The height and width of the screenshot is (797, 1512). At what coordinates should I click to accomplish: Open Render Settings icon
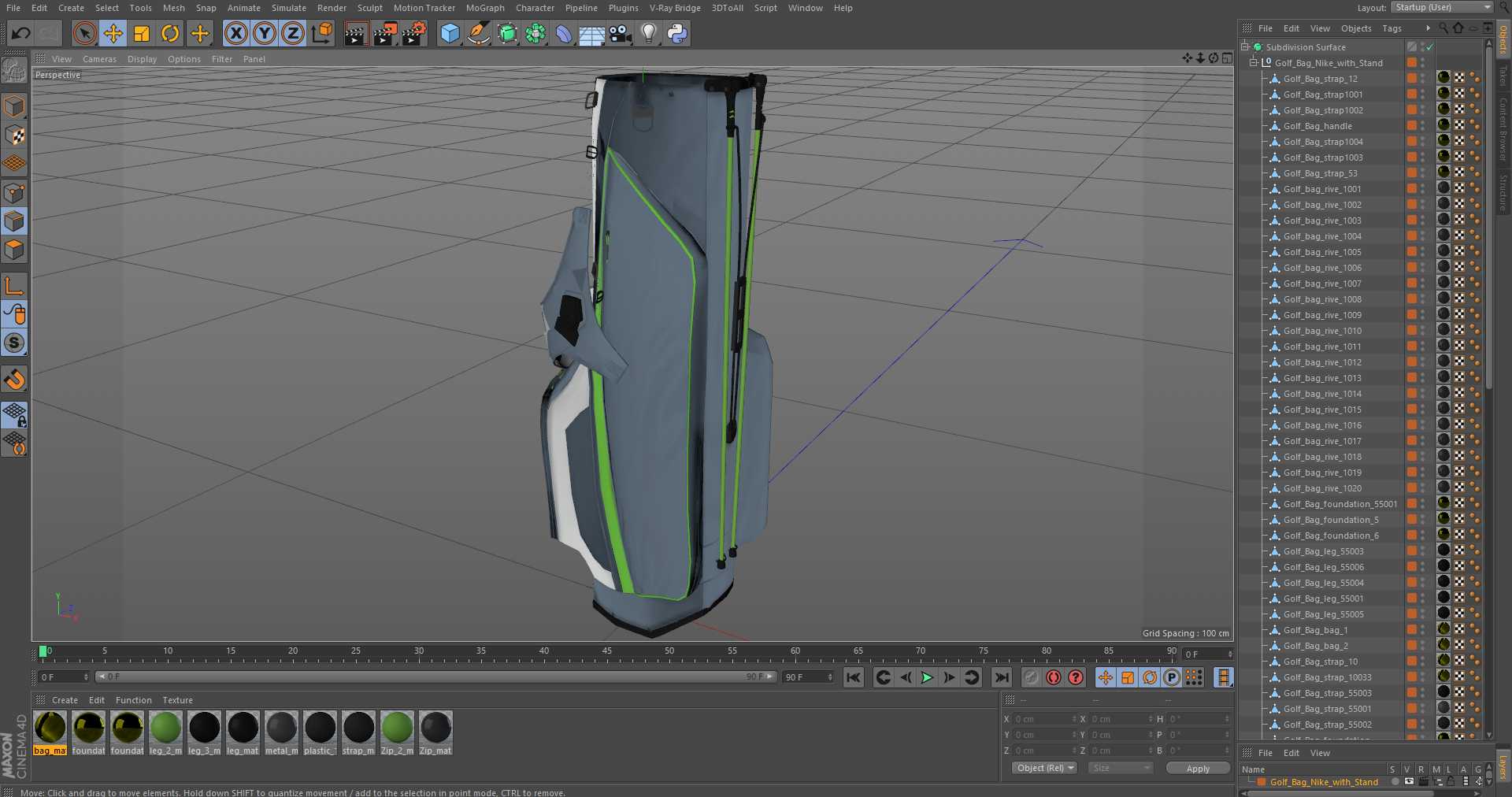click(x=414, y=33)
